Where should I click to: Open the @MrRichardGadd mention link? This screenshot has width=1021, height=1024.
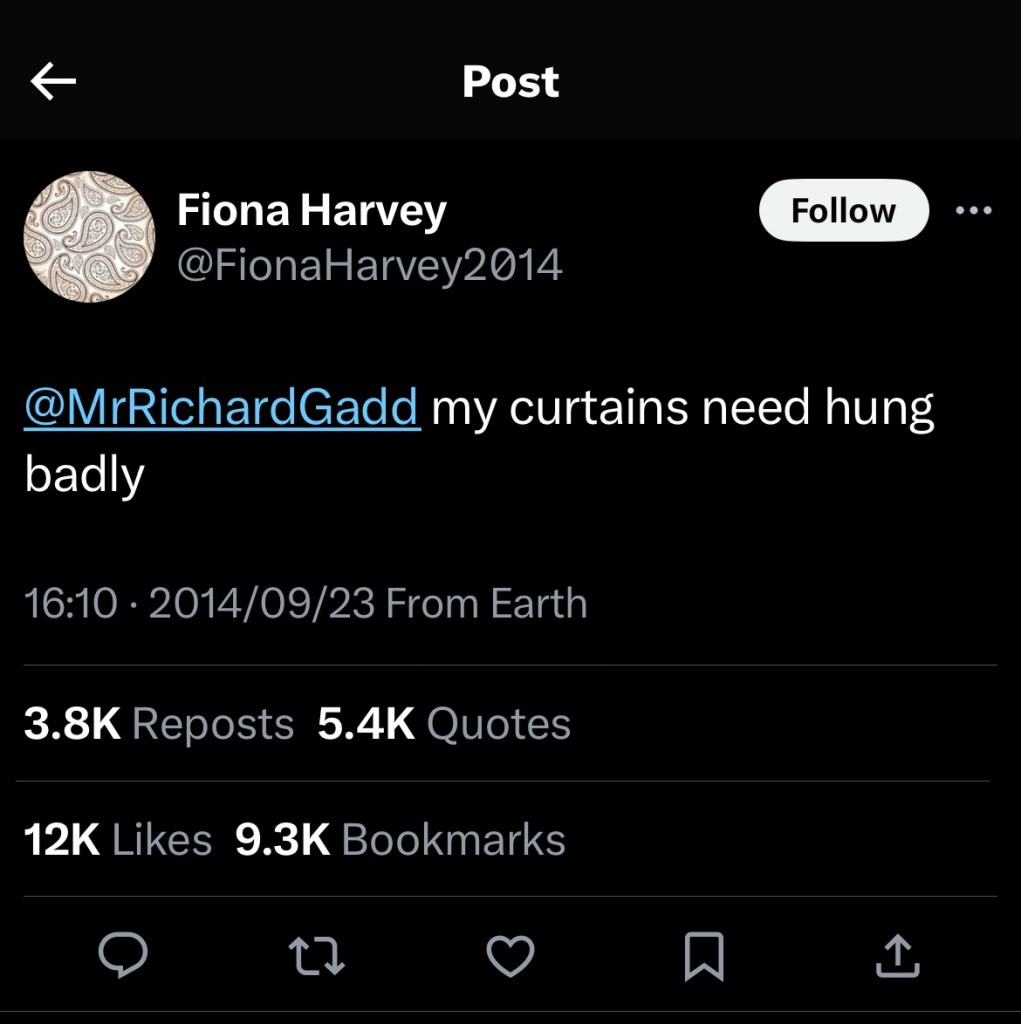[x=221, y=408]
